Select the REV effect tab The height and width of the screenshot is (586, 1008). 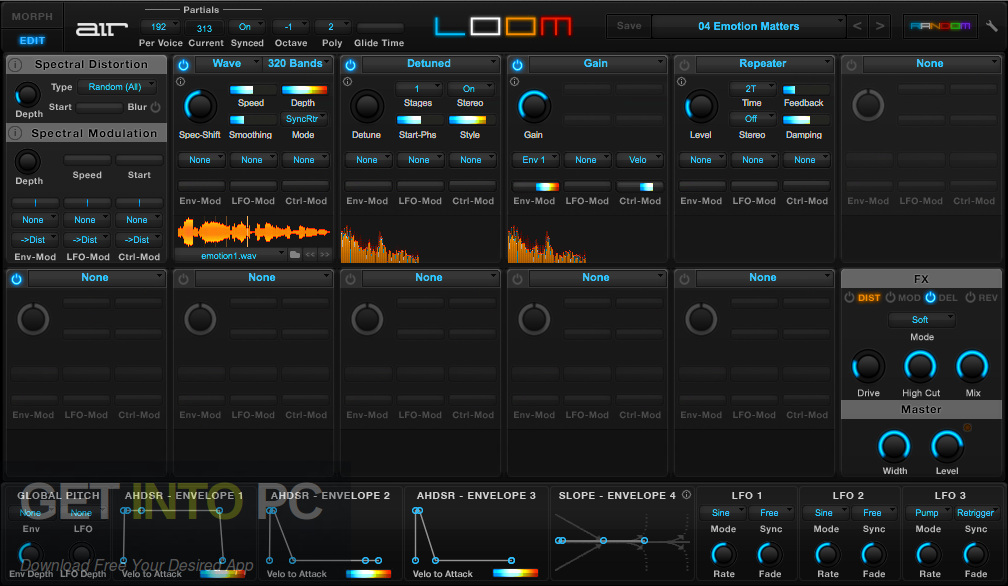[988, 297]
